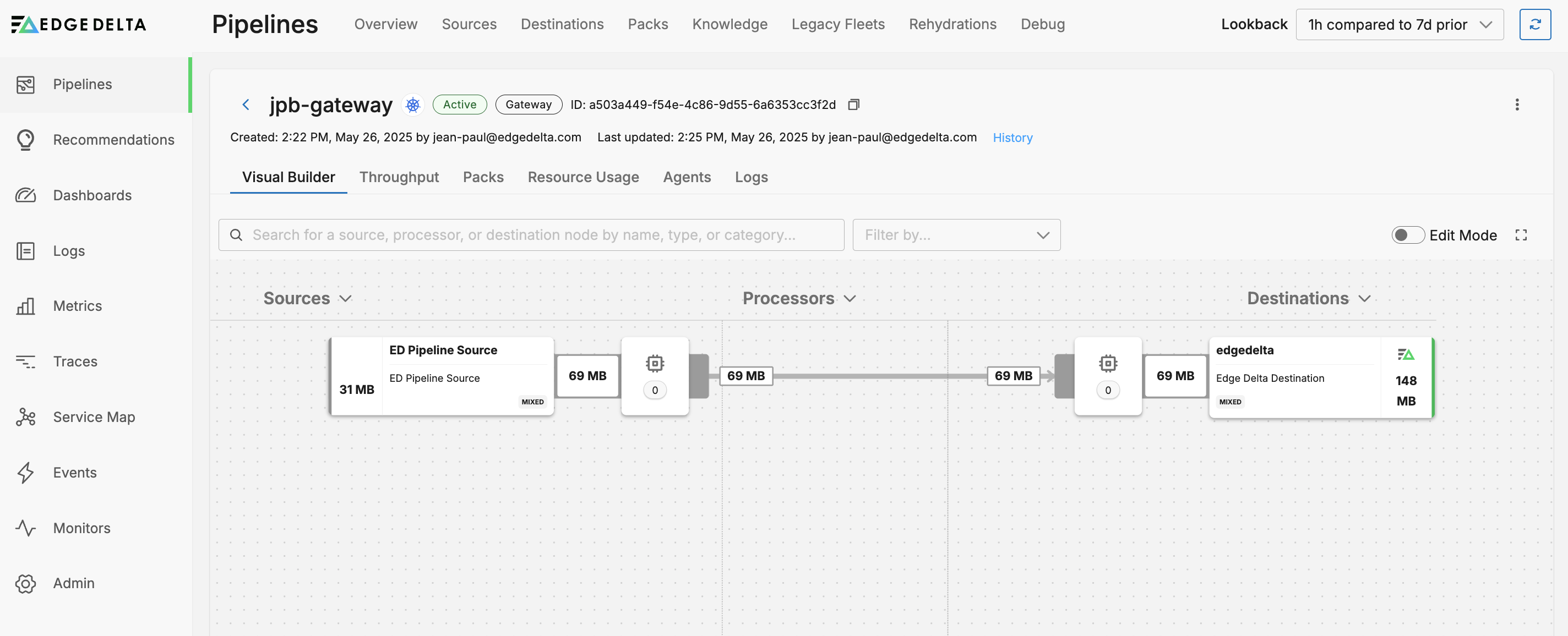The image size is (1568, 636).
Task: Focus the node search field
Action: (x=531, y=235)
